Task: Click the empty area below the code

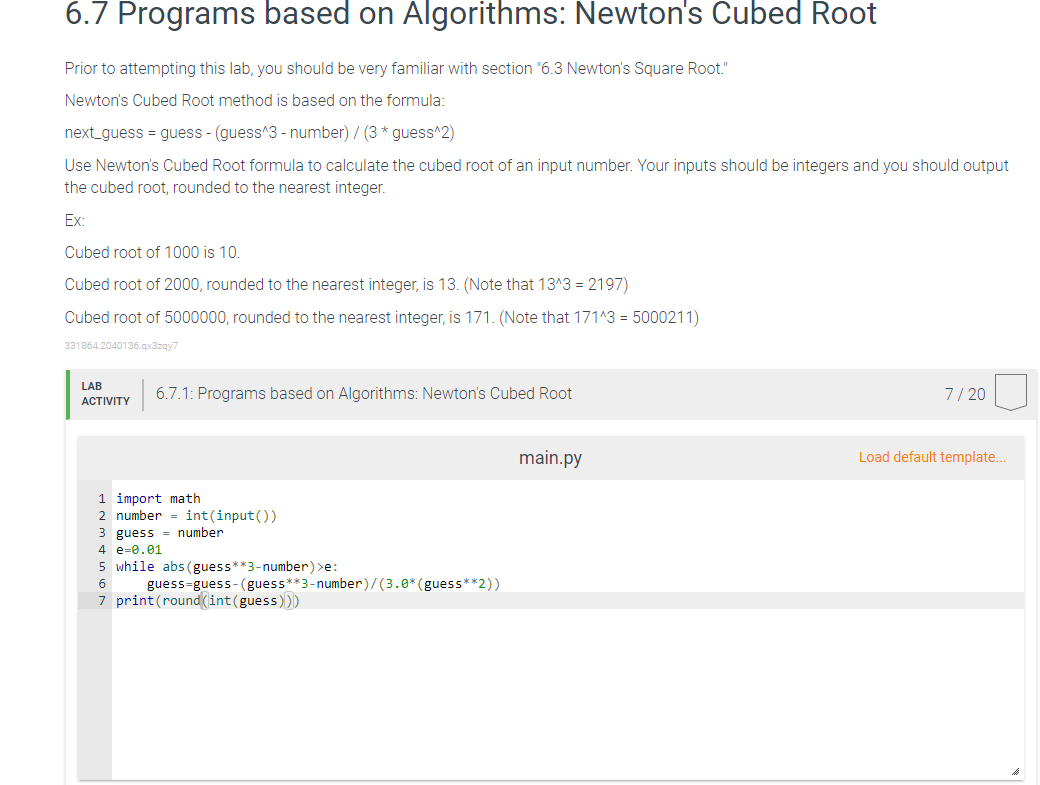Action: pos(550,690)
